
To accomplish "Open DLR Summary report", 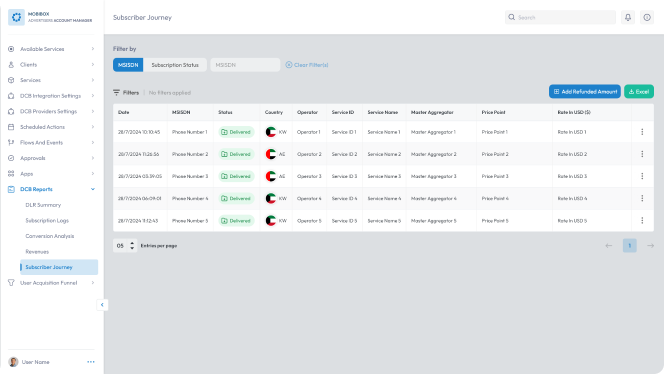I will pos(43,205).
